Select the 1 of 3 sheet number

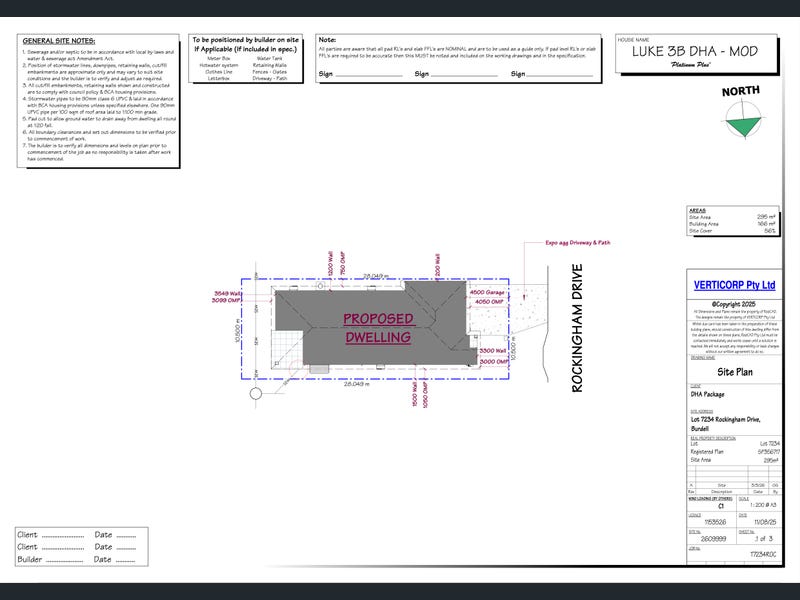[x=764, y=539]
